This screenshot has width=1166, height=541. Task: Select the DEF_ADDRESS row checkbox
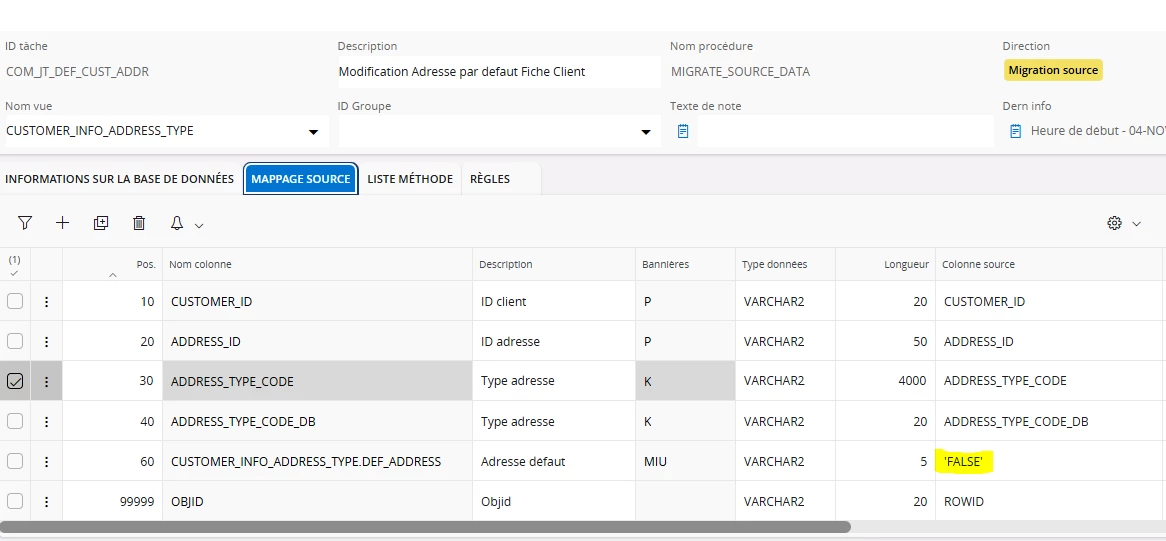(15, 461)
